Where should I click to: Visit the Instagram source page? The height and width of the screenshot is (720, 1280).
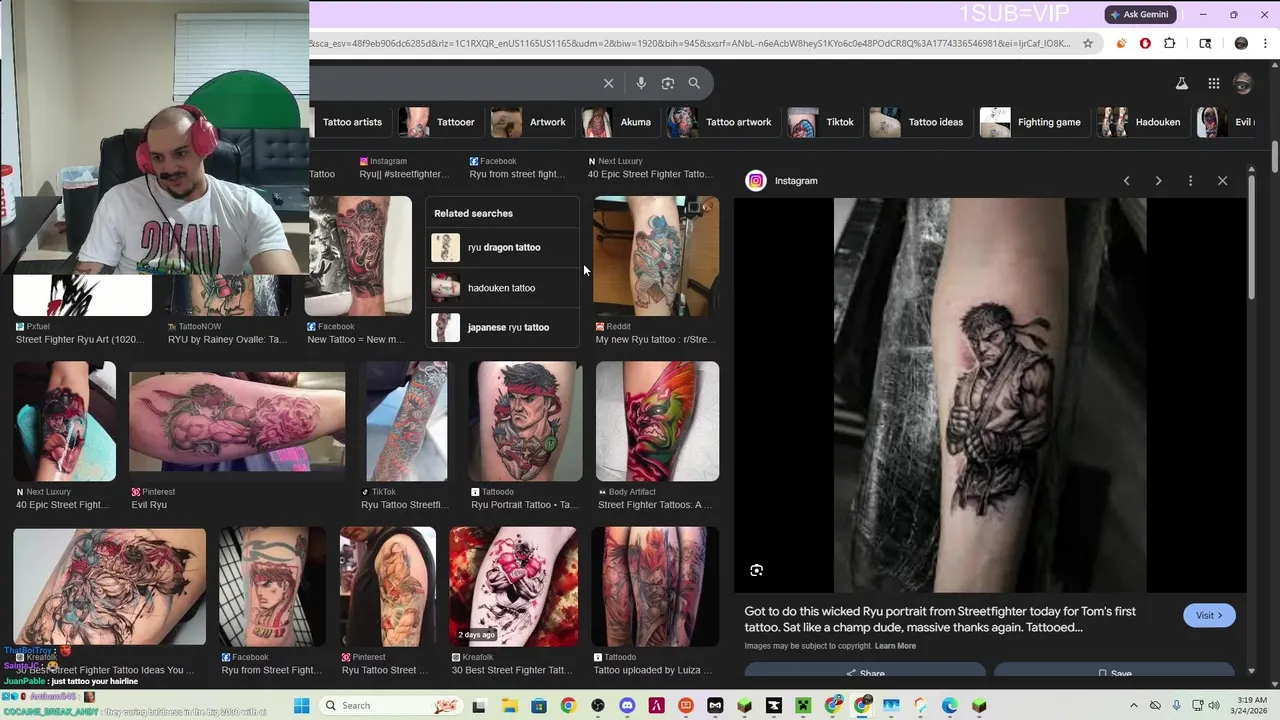tap(1209, 615)
